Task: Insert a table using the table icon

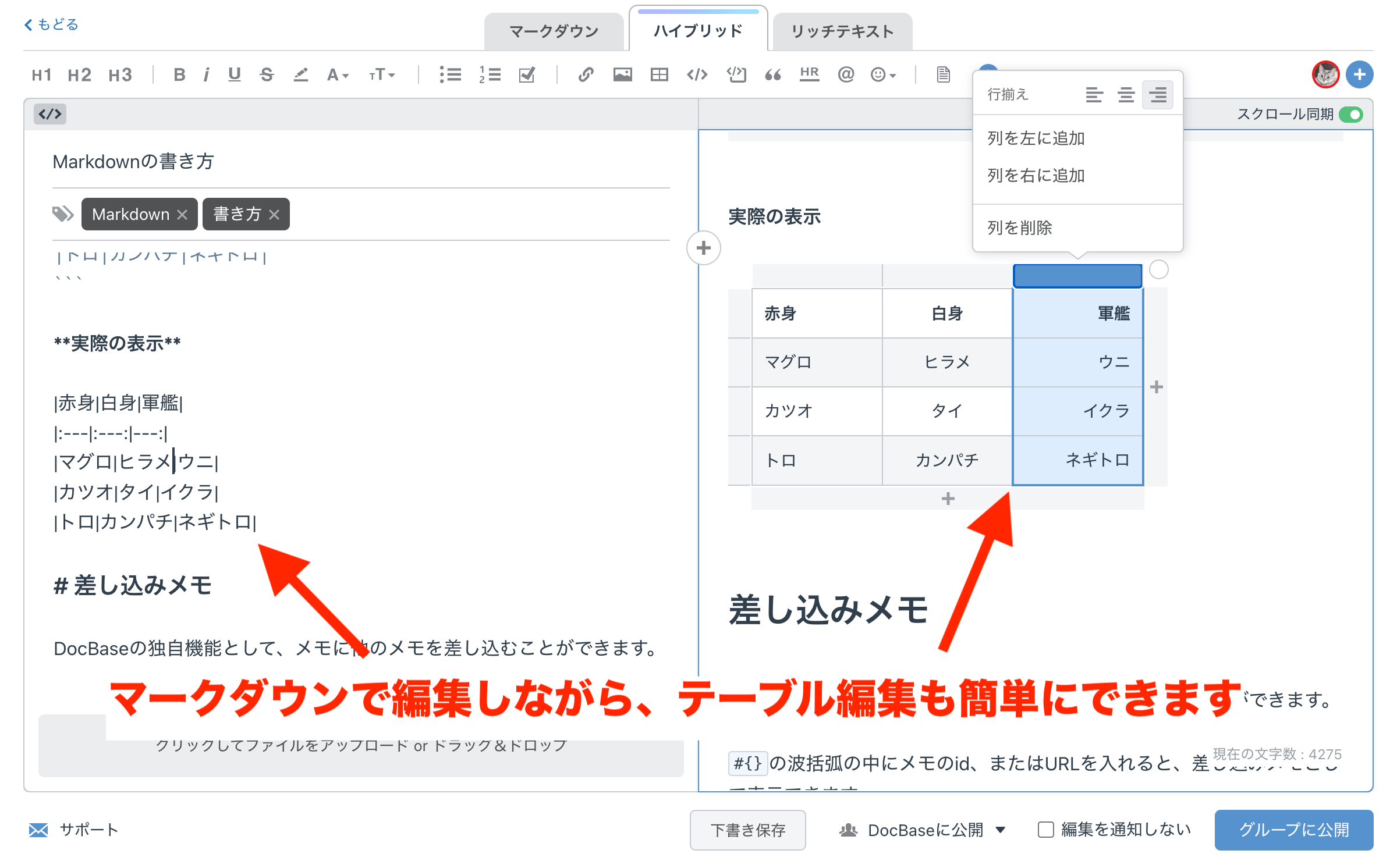Action: (x=660, y=74)
